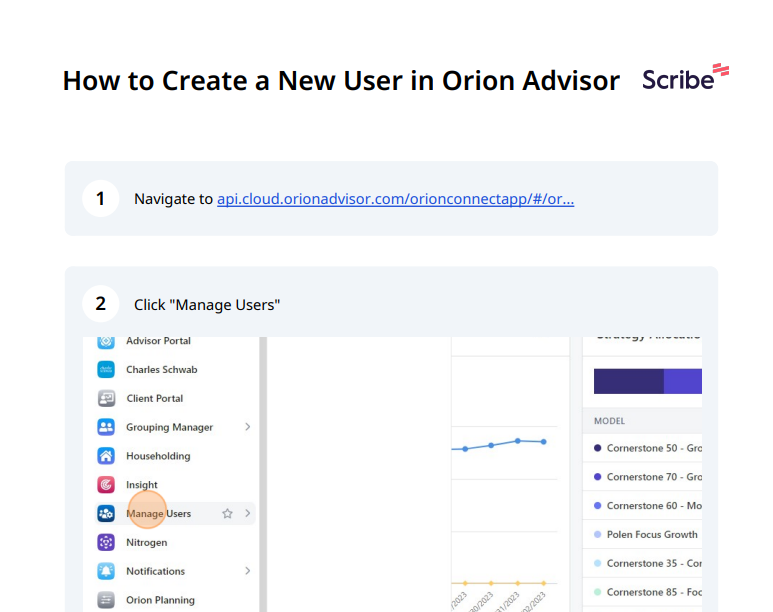Click the Cornerstone 85 color dot
The image size is (773, 612).
pos(597,592)
